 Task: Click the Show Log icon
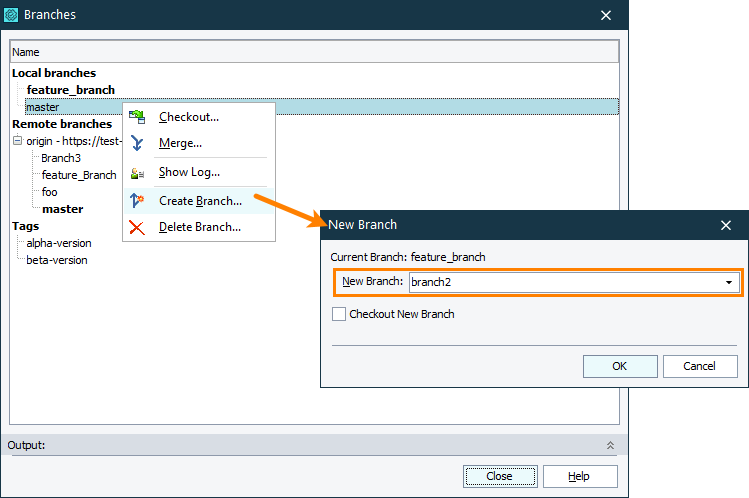point(137,172)
